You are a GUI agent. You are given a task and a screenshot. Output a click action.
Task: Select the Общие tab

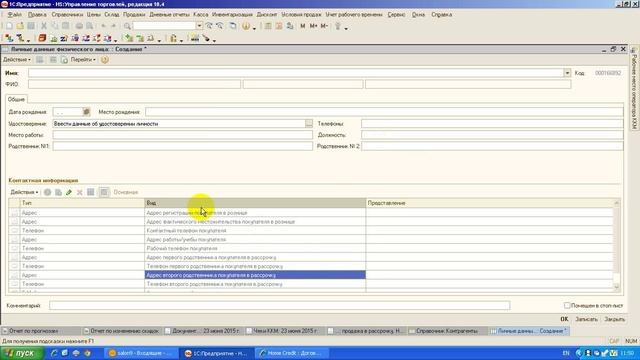click(x=16, y=99)
